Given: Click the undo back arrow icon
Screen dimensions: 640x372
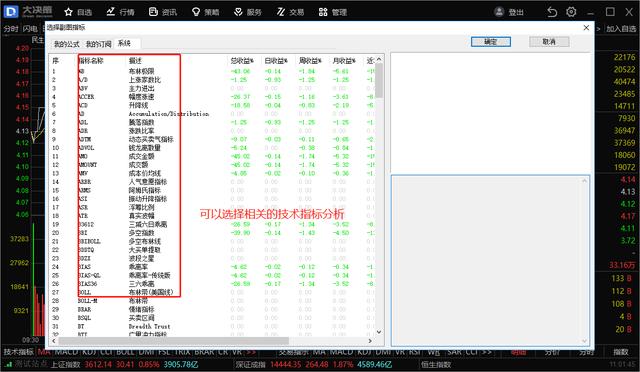Looking at the screenshot, I should (552, 12).
